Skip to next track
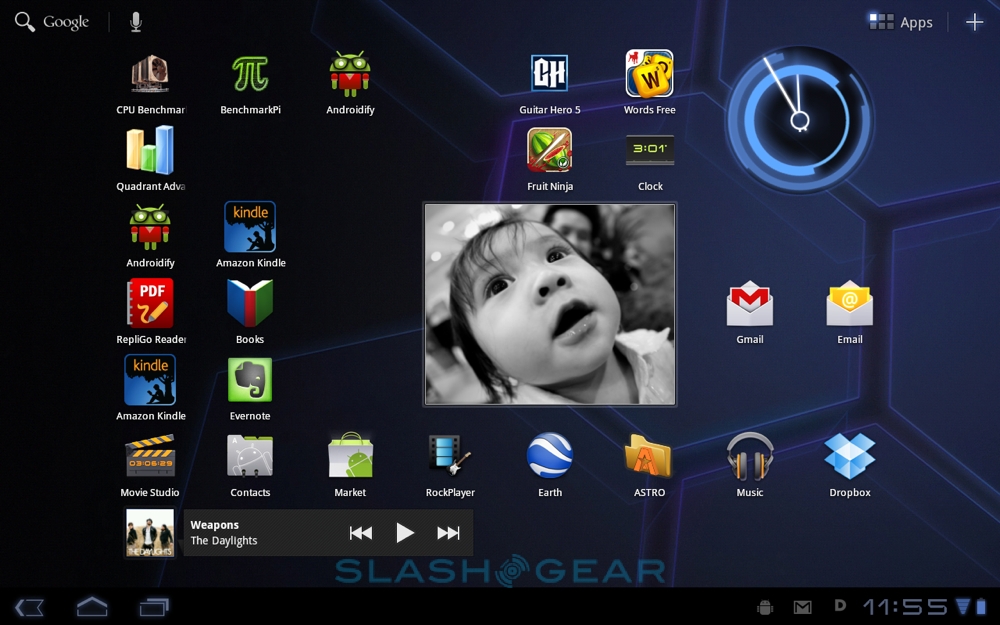1000x625 pixels. [x=448, y=533]
